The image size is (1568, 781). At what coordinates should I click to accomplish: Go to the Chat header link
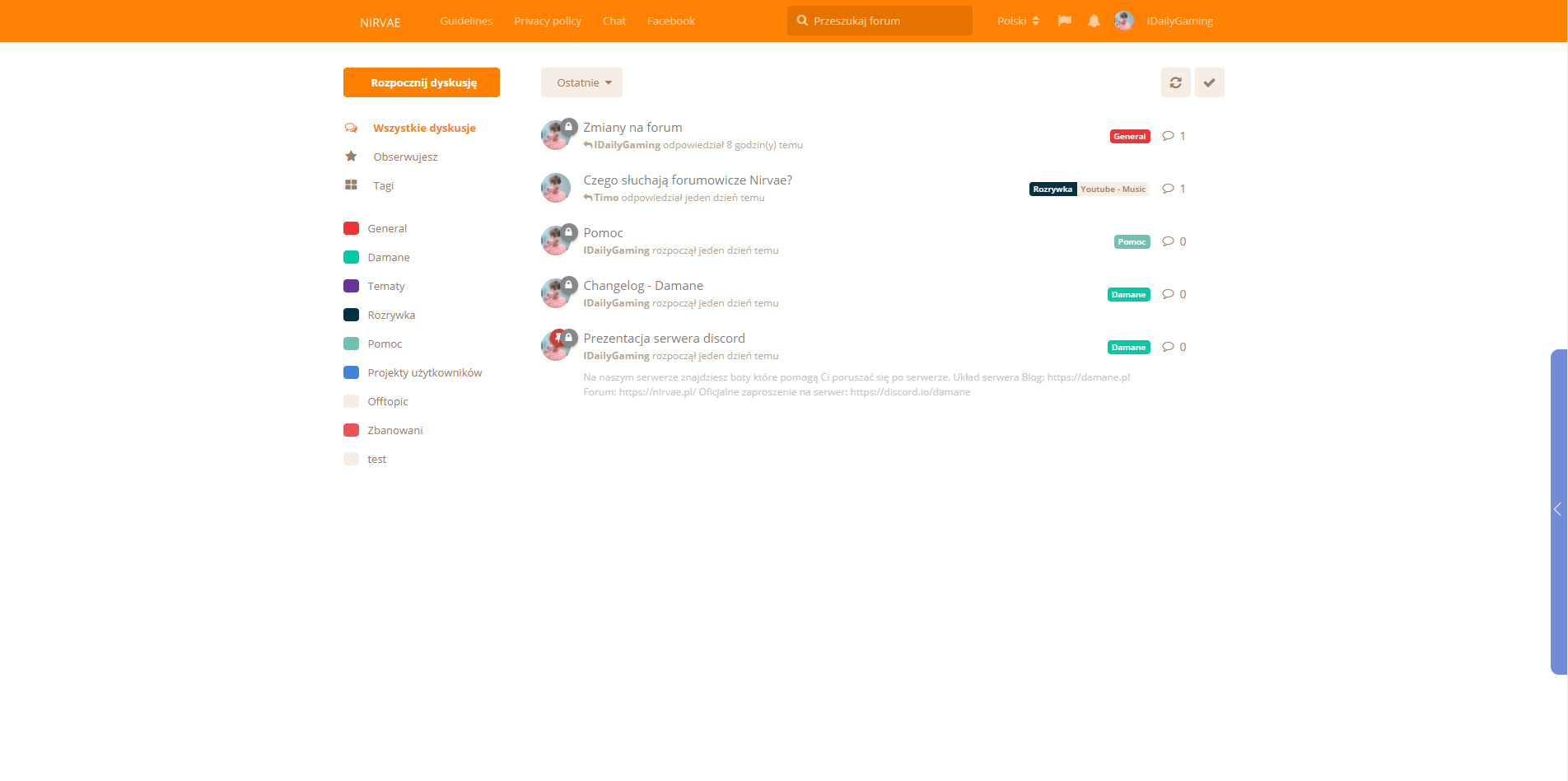[614, 21]
